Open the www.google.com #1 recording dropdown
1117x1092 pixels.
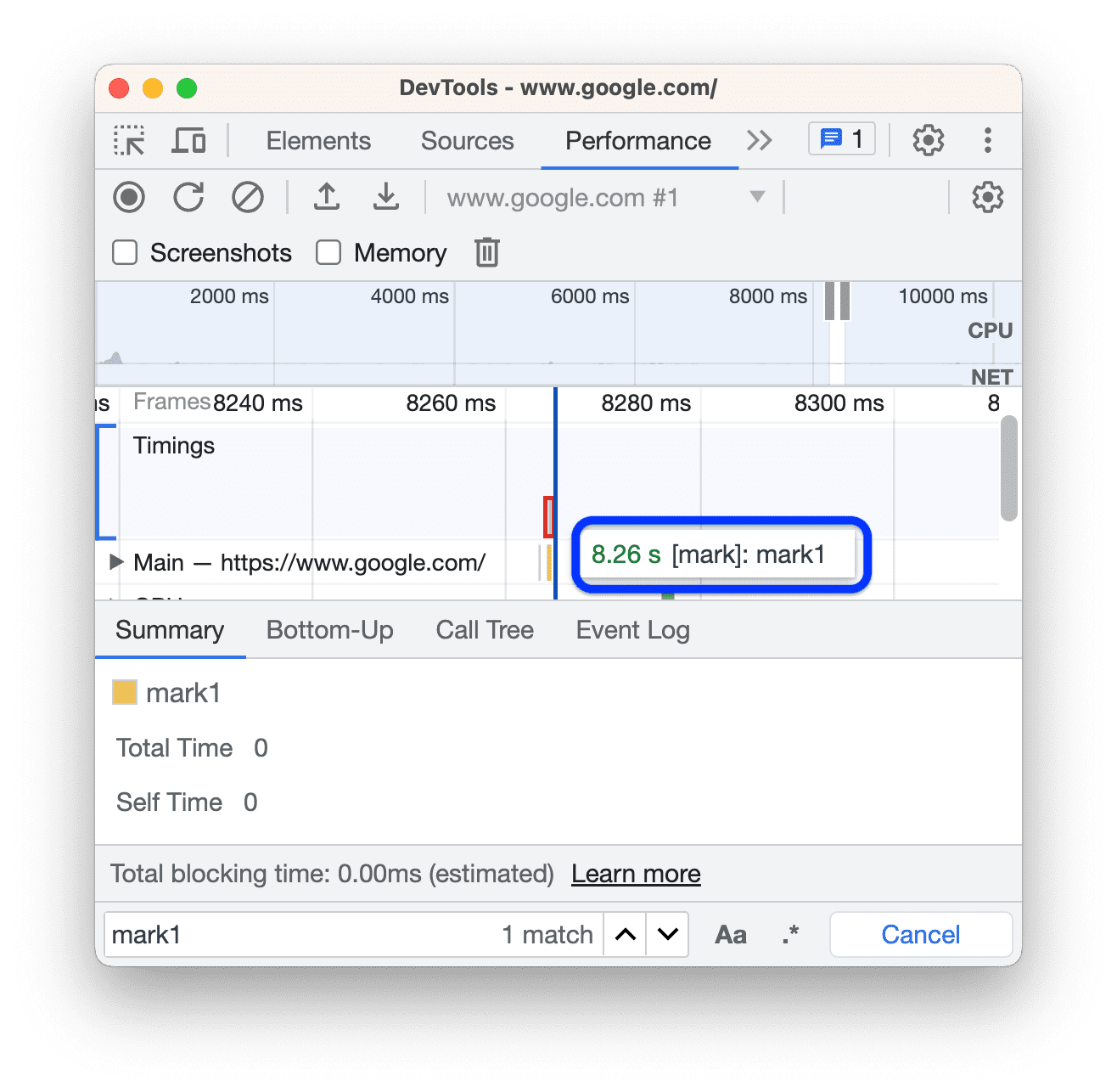[755, 197]
